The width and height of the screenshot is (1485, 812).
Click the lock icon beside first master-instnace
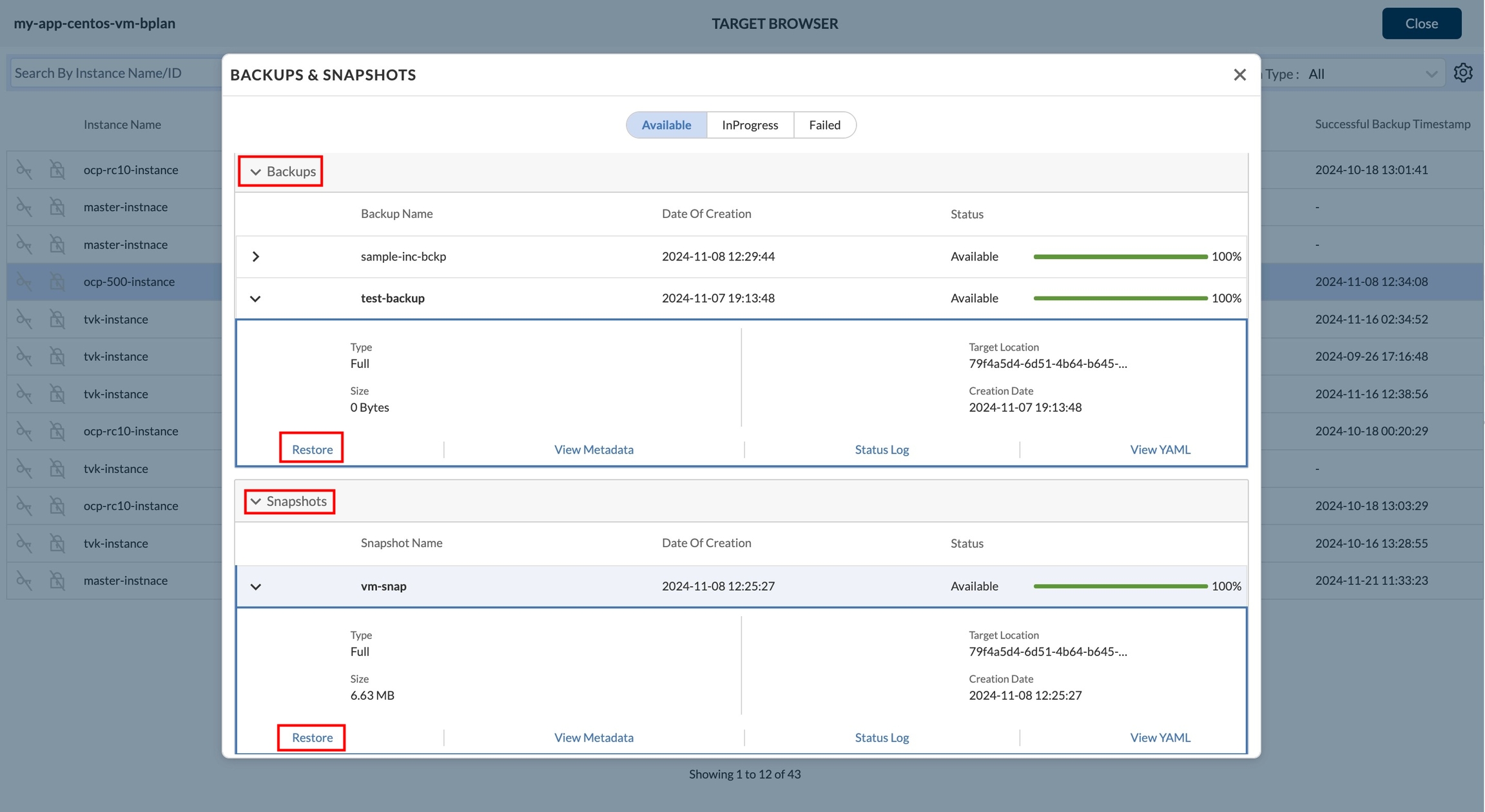pos(57,207)
